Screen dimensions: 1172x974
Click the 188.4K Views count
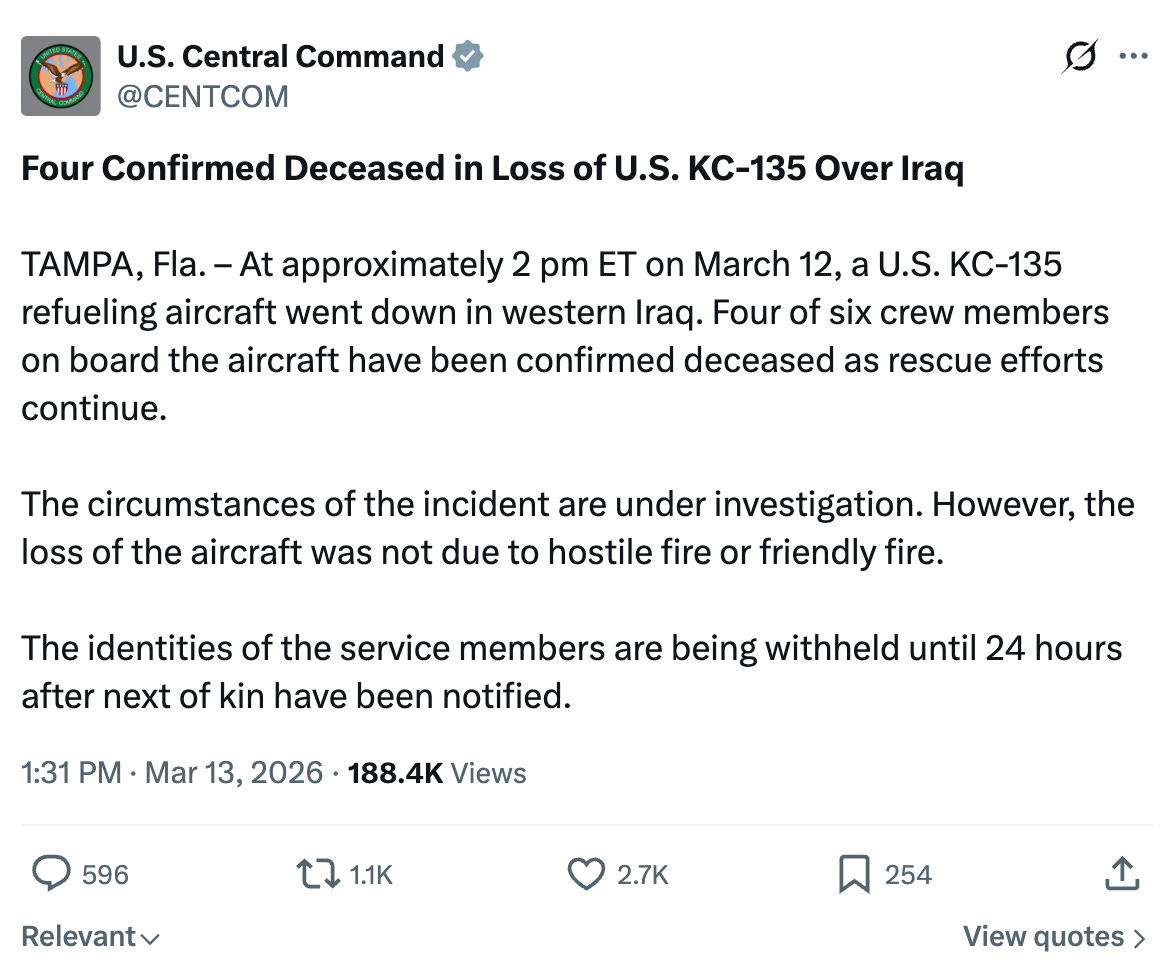click(436, 772)
